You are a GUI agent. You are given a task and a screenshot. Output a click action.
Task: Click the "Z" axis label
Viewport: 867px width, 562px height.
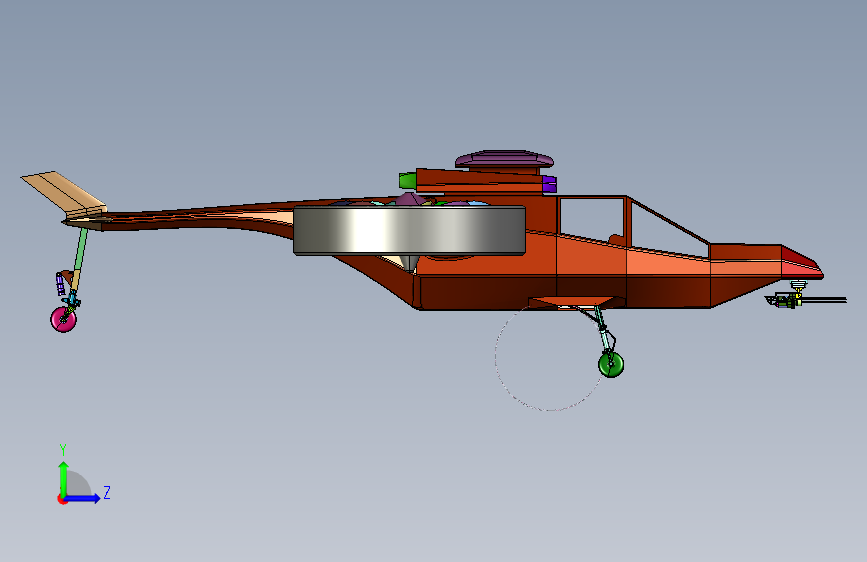(x=107, y=492)
